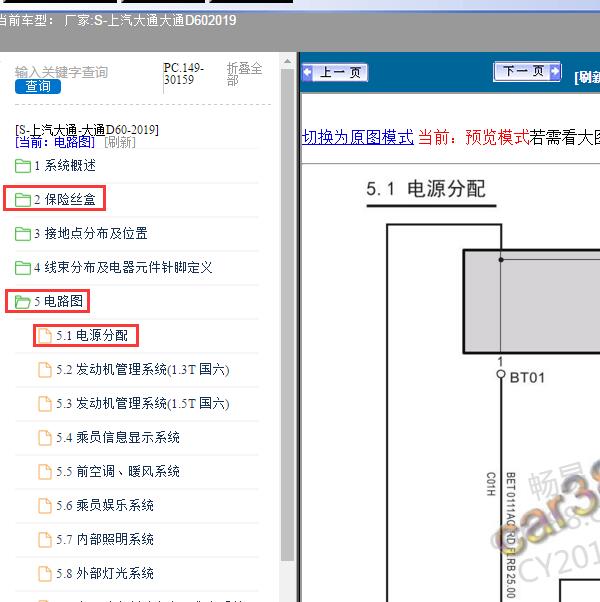The height and width of the screenshot is (602, 600).
Task: Expand folder icon for 4 线束分布
Action: coord(23,268)
